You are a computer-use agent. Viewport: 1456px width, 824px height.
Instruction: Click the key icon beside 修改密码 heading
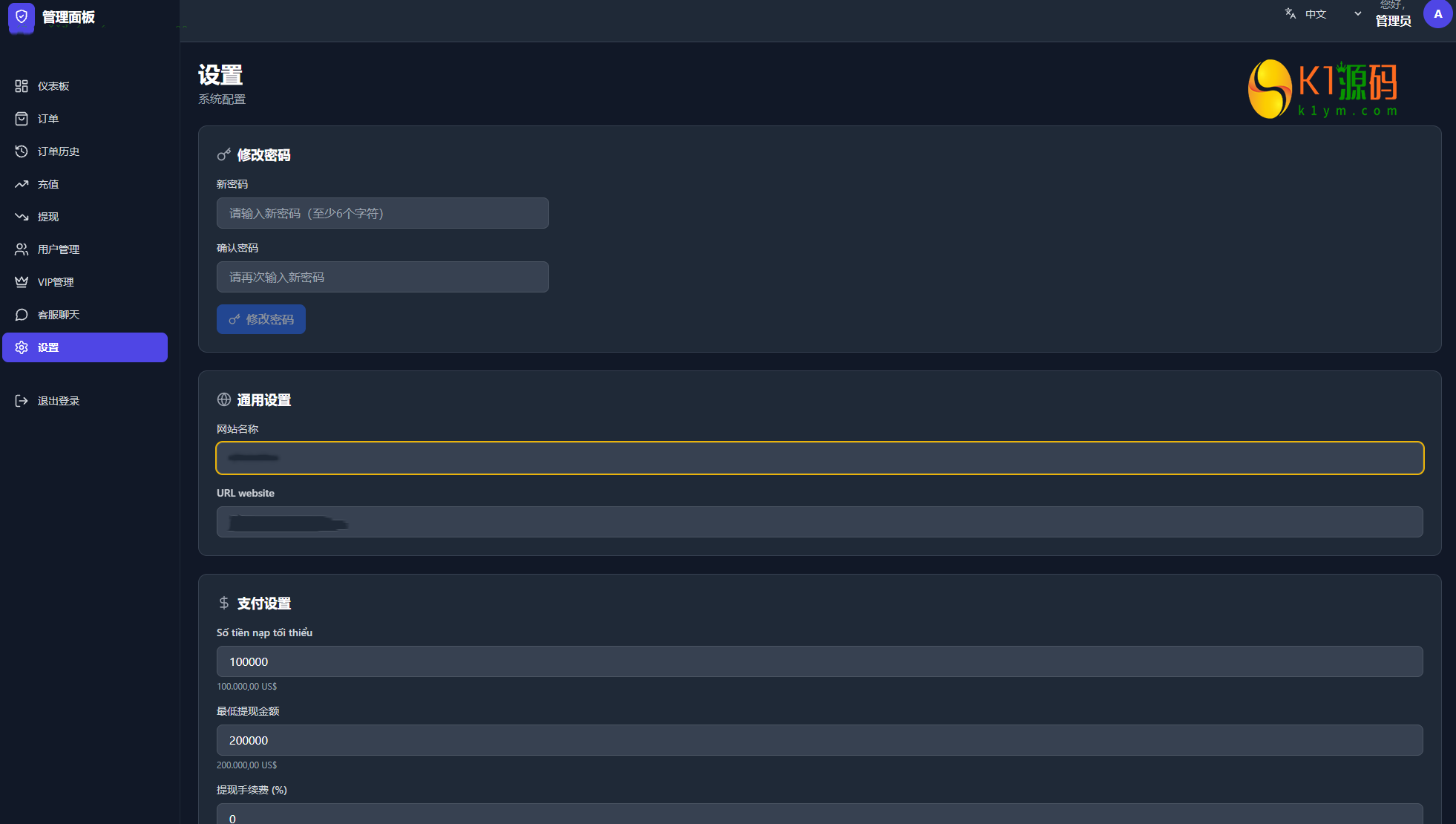223,154
